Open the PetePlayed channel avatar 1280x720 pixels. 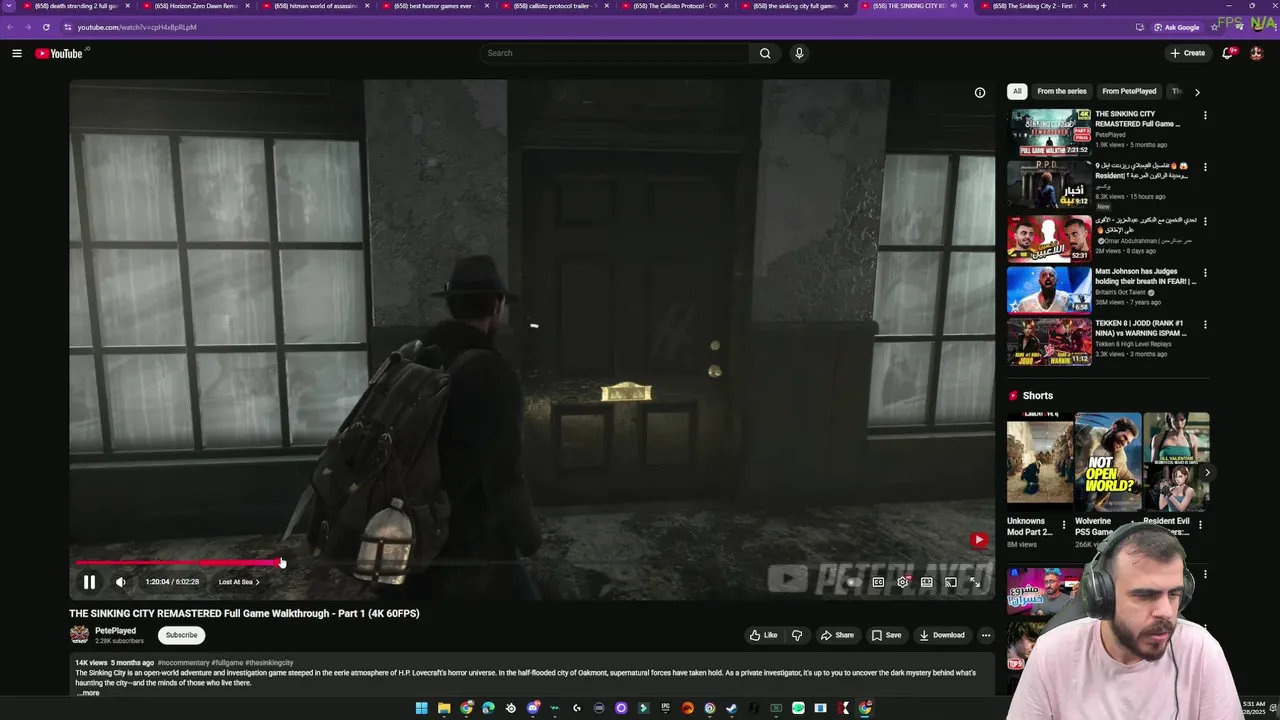79,634
